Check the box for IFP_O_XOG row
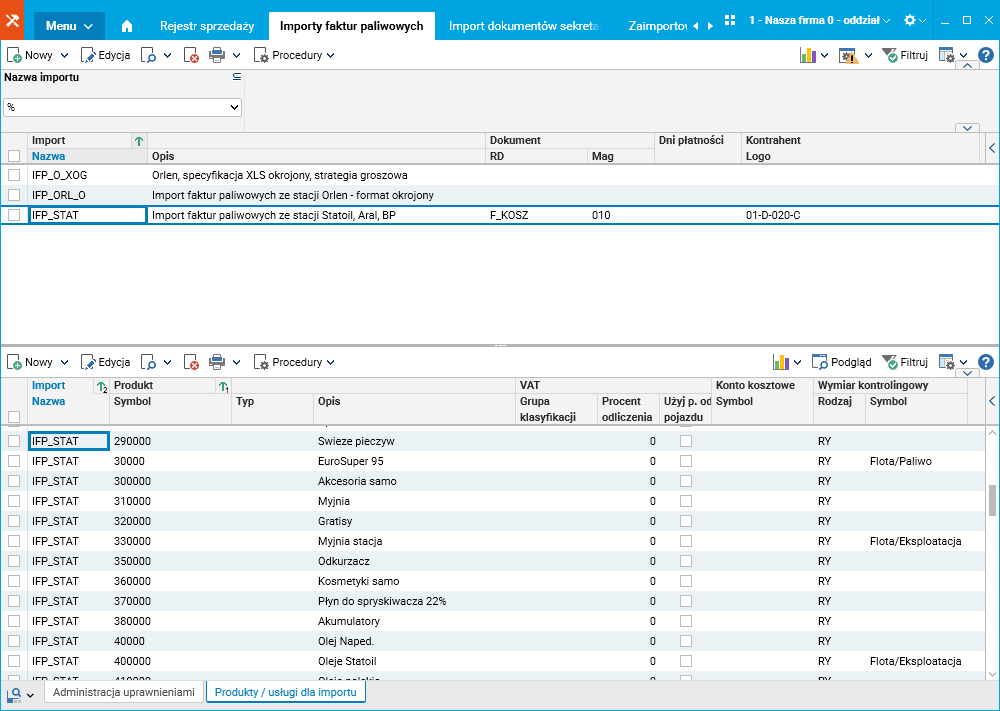The height and width of the screenshot is (711, 1000). click(14, 175)
